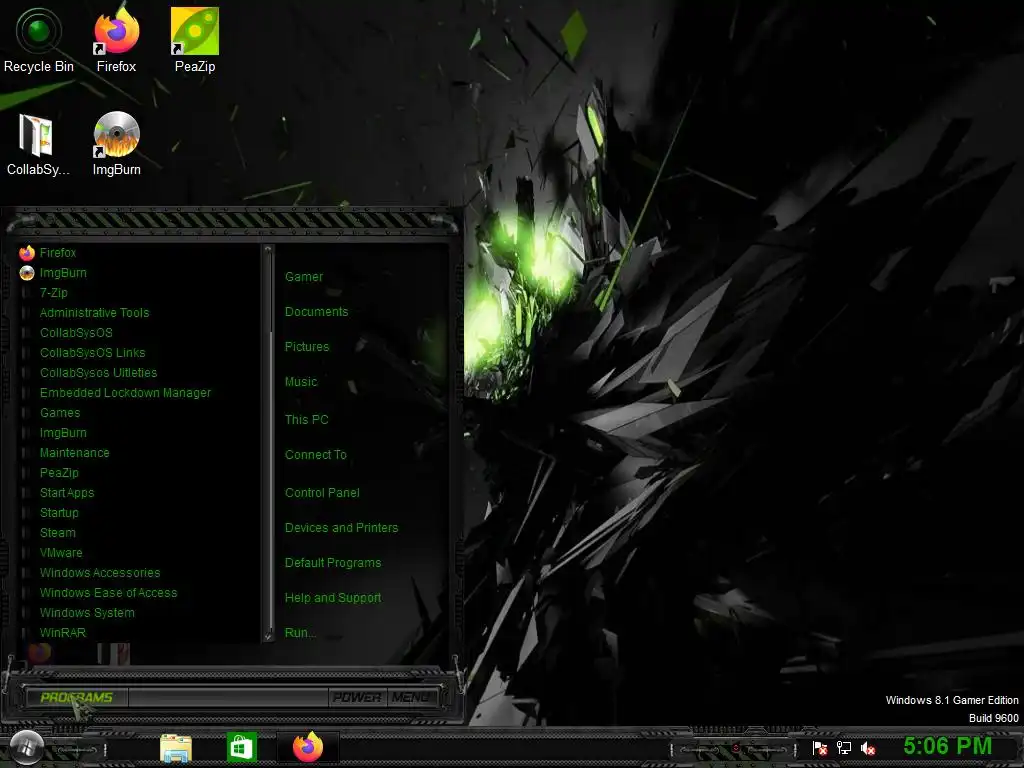Screen dimensions: 1024x768
Task: Open Control Panel from start menu
Action: tap(323, 493)
